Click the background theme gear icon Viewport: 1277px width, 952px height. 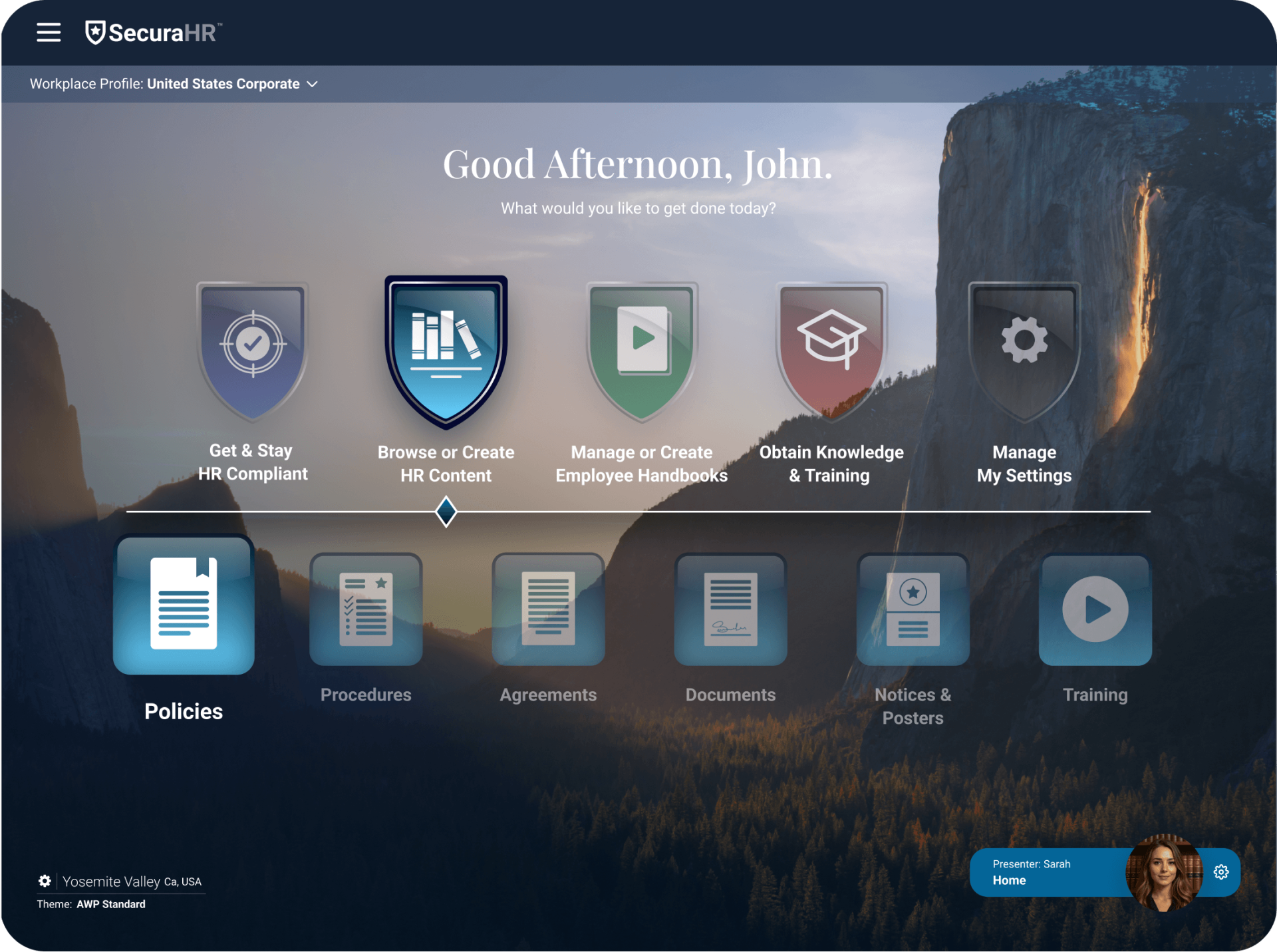pyautogui.click(x=45, y=881)
